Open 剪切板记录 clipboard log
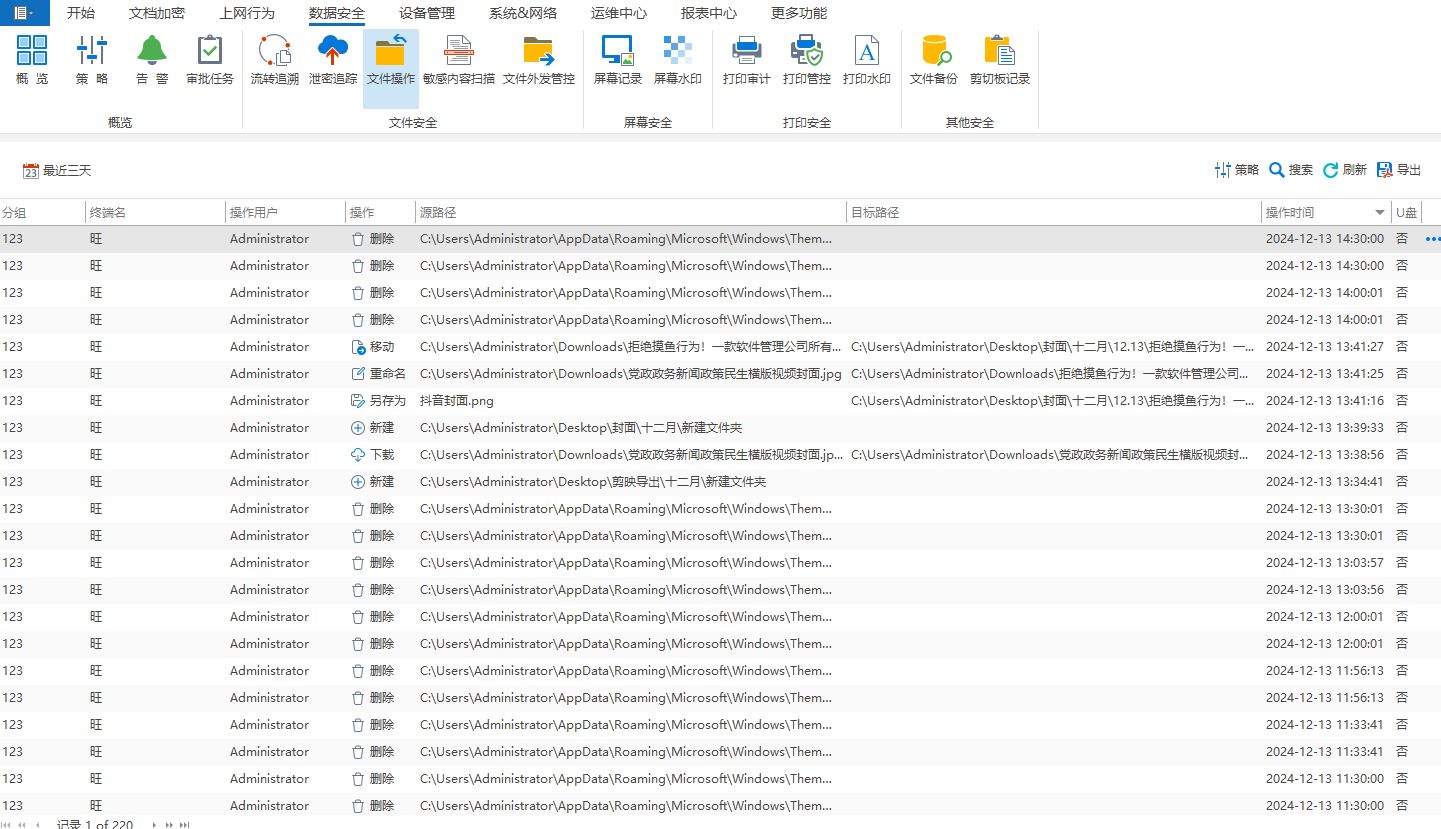1441x829 pixels. click(999, 60)
